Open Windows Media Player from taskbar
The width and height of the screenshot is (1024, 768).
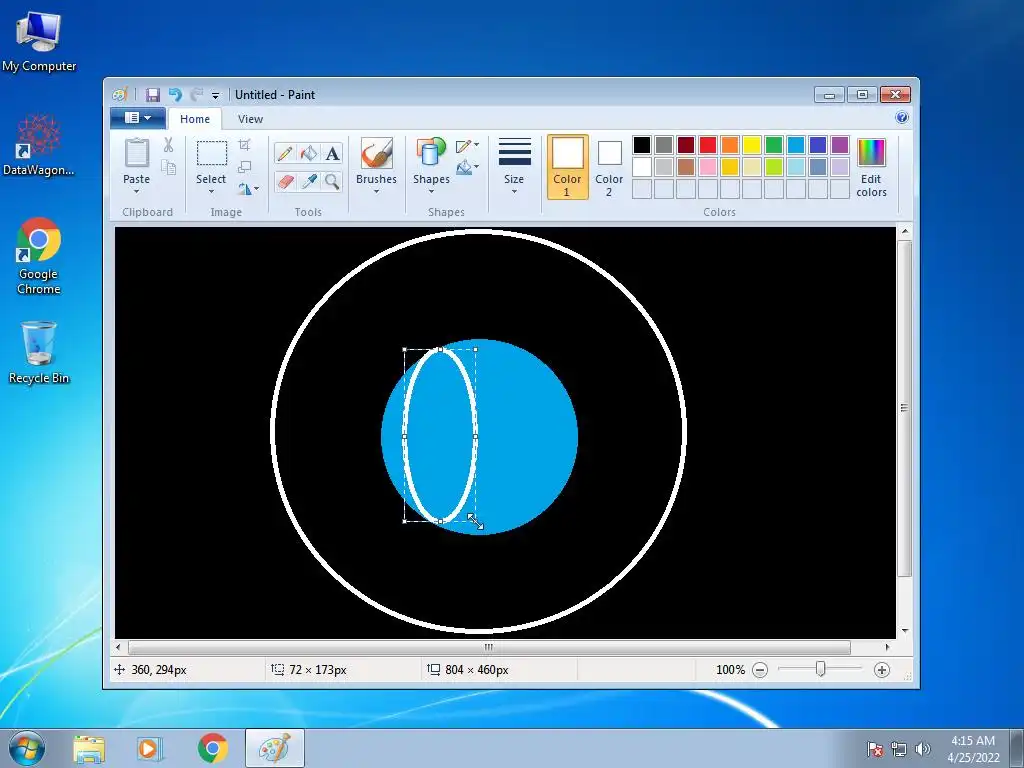pyautogui.click(x=150, y=748)
